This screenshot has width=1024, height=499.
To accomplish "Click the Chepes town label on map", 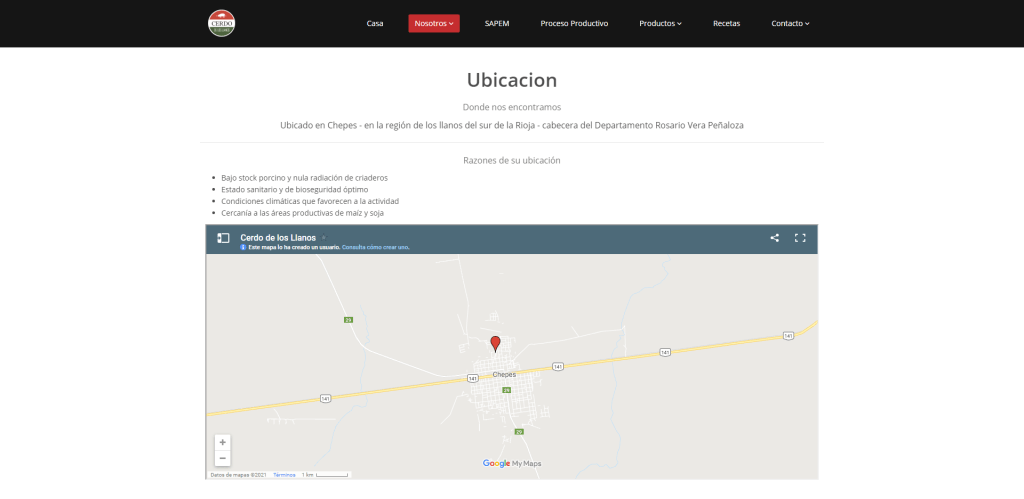I will tap(504, 374).
